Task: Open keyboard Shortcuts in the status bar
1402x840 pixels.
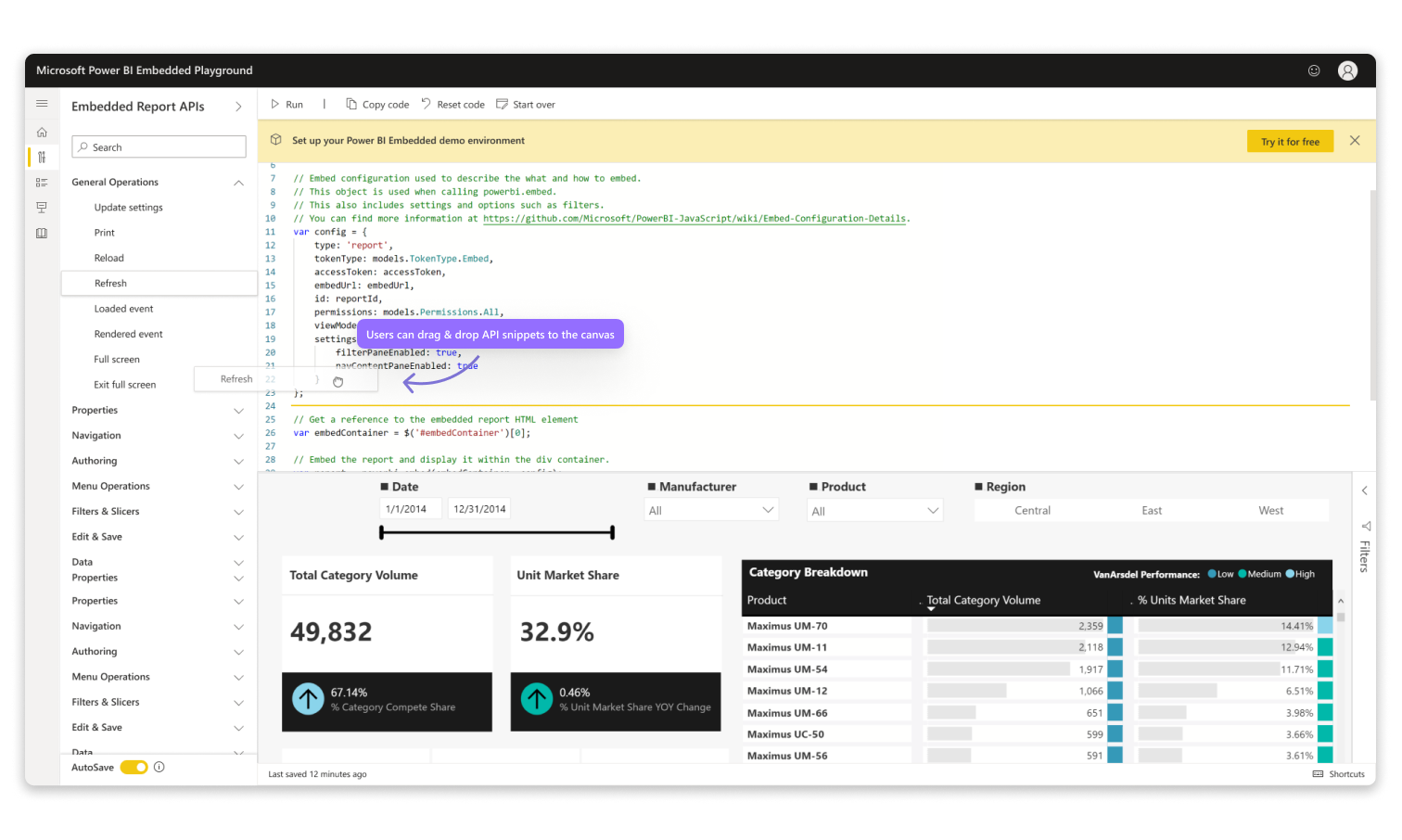Action: click(x=1339, y=774)
